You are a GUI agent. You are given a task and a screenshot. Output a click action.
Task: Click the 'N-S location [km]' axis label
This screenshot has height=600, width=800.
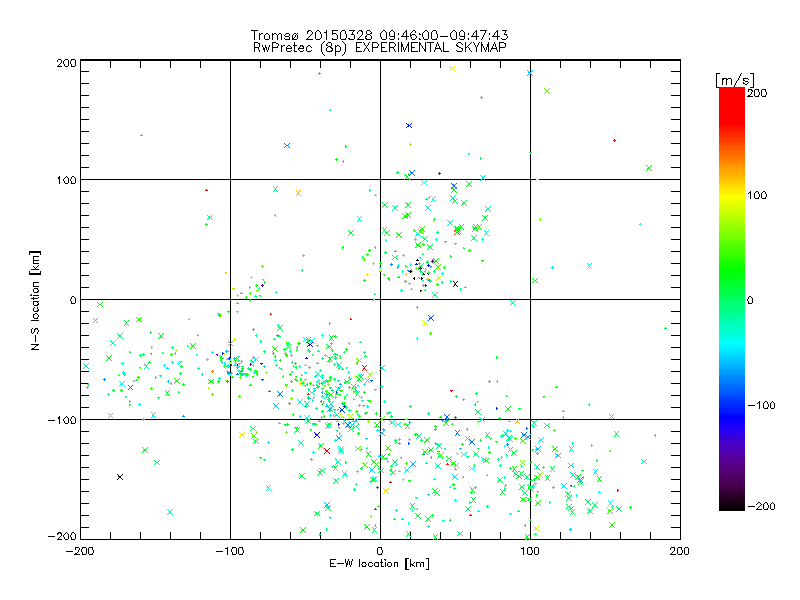pos(35,300)
